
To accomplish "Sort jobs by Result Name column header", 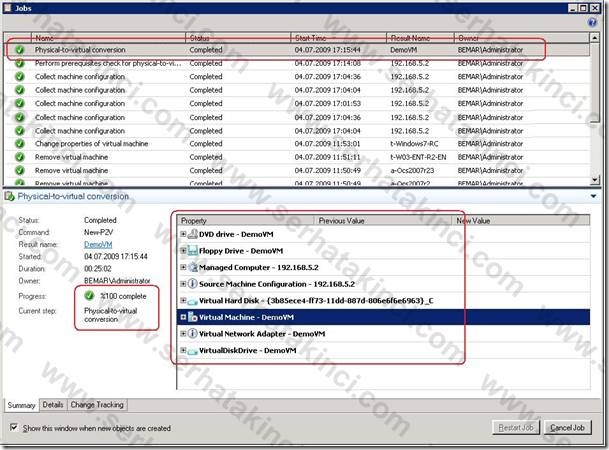I will click(x=420, y=38).
